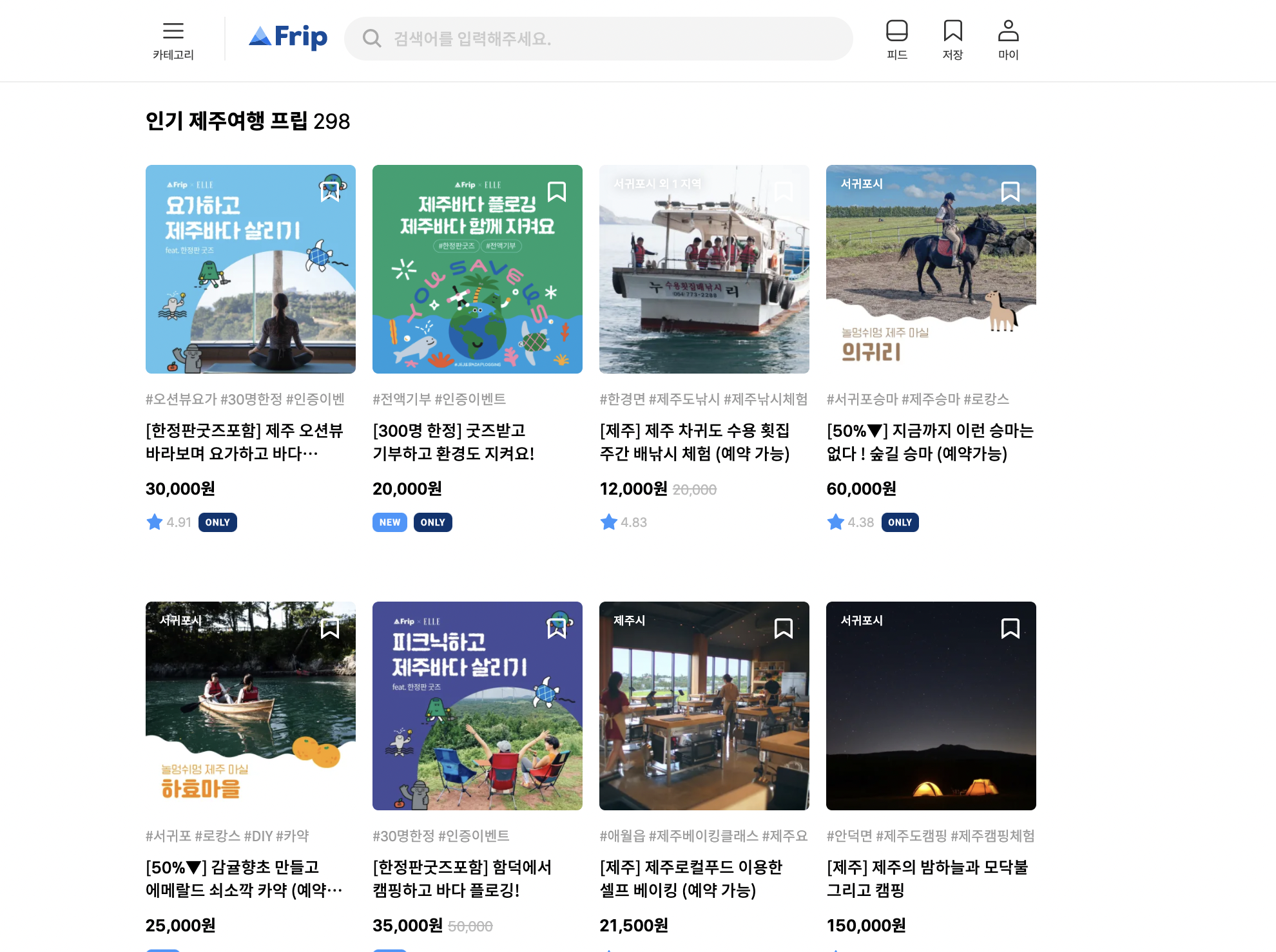The height and width of the screenshot is (952, 1276).
Task: Bookmark the yoga ocean-view Frip card
Action: (330, 191)
